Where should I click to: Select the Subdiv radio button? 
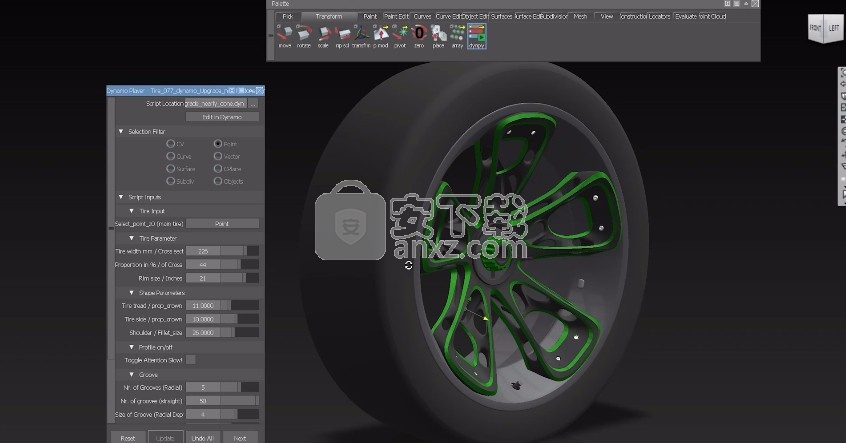170,181
